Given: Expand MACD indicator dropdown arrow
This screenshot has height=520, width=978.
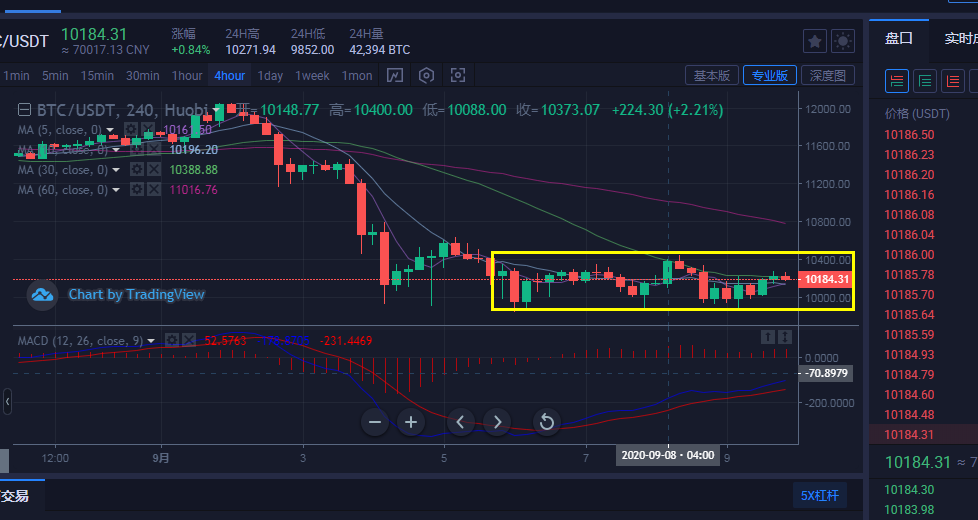Looking at the screenshot, I should coord(151,341).
